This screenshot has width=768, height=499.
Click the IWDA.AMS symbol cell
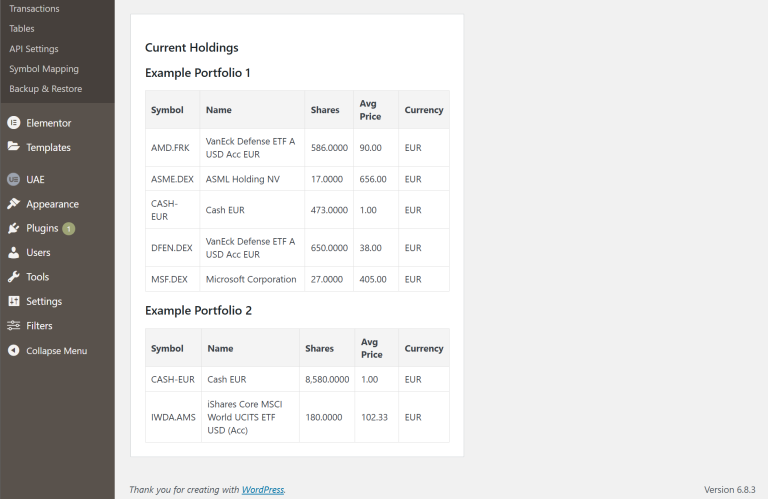click(x=172, y=417)
